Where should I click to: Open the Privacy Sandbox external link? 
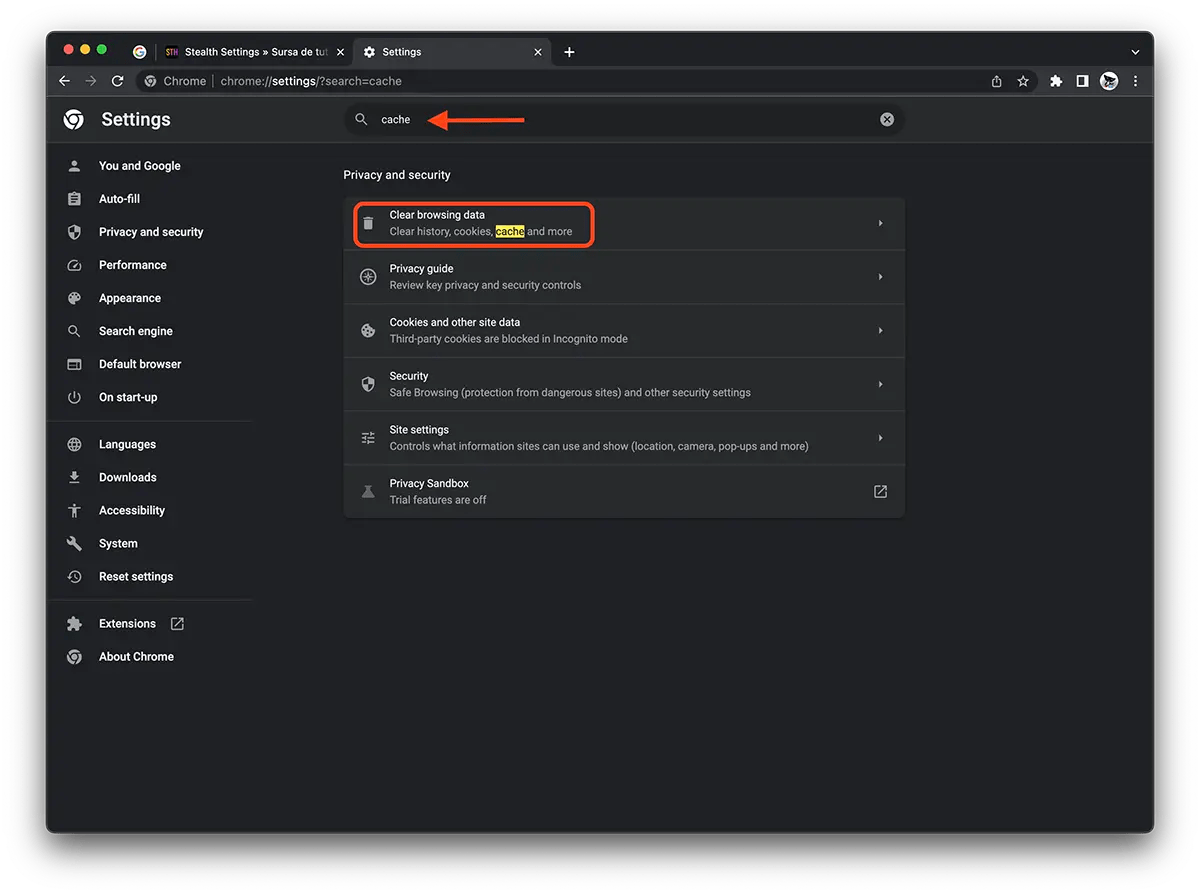coord(879,491)
